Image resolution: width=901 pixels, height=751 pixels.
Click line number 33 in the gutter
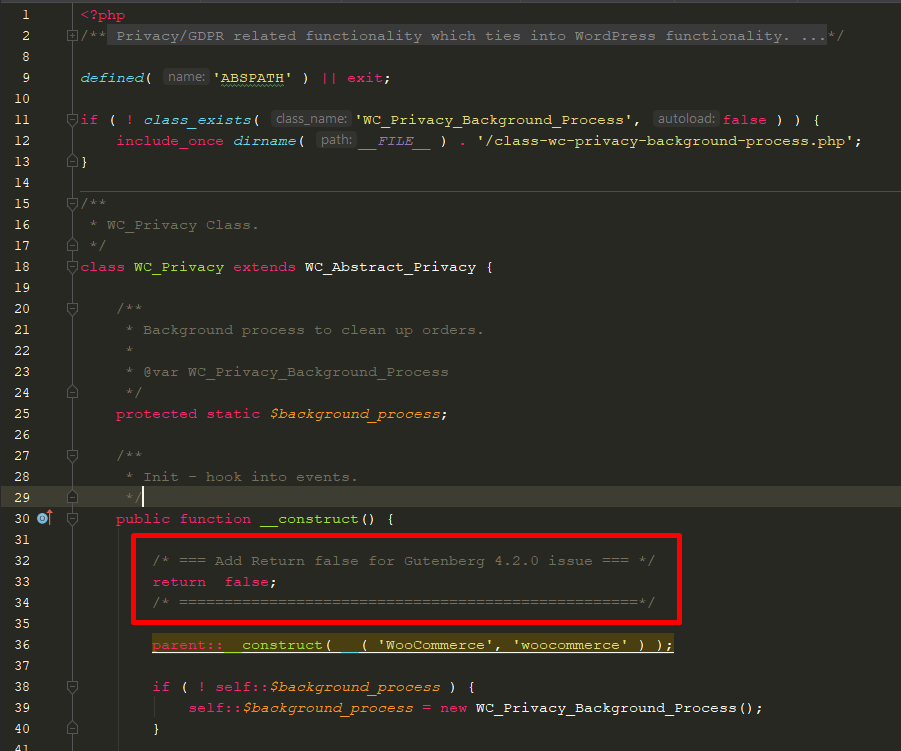pyautogui.click(x=21, y=581)
